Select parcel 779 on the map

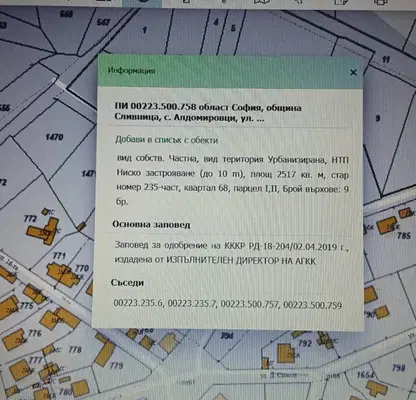(116, 365)
